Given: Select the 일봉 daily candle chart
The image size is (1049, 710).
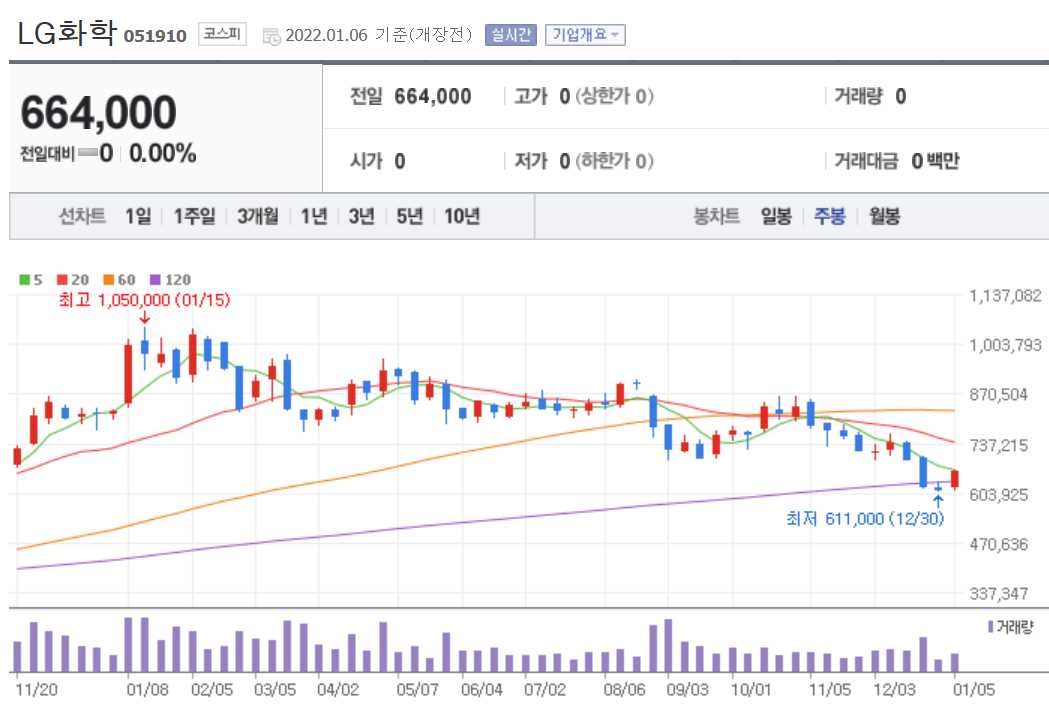Looking at the screenshot, I should 776,216.
